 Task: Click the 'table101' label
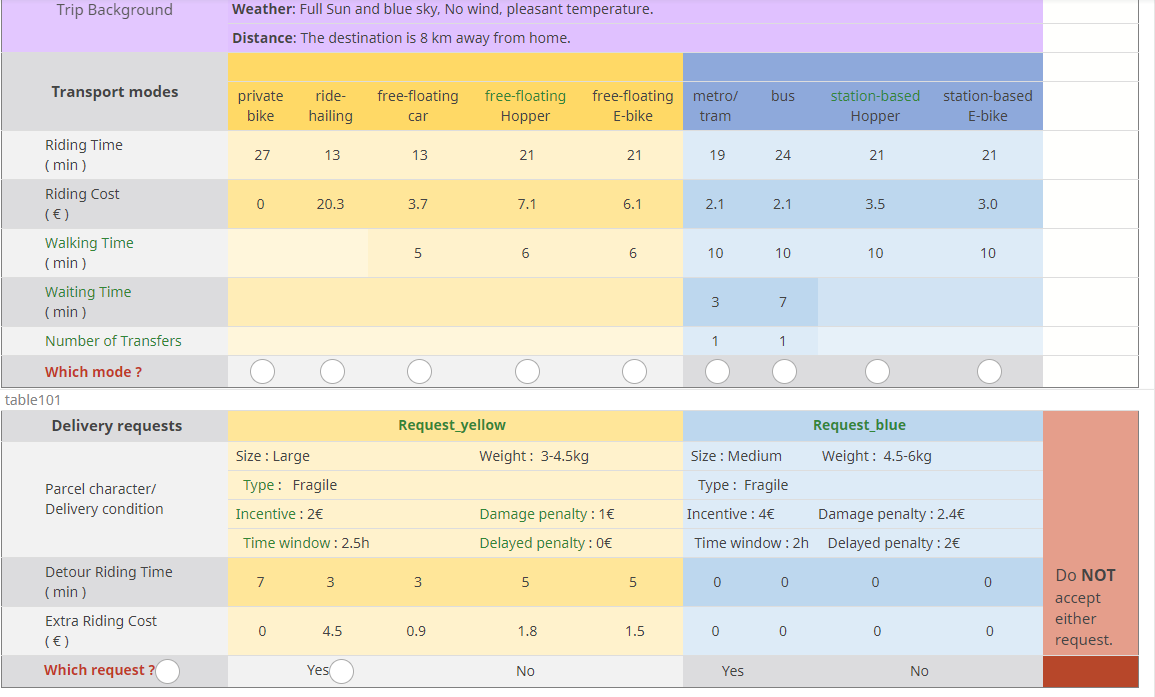coord(33,400)
